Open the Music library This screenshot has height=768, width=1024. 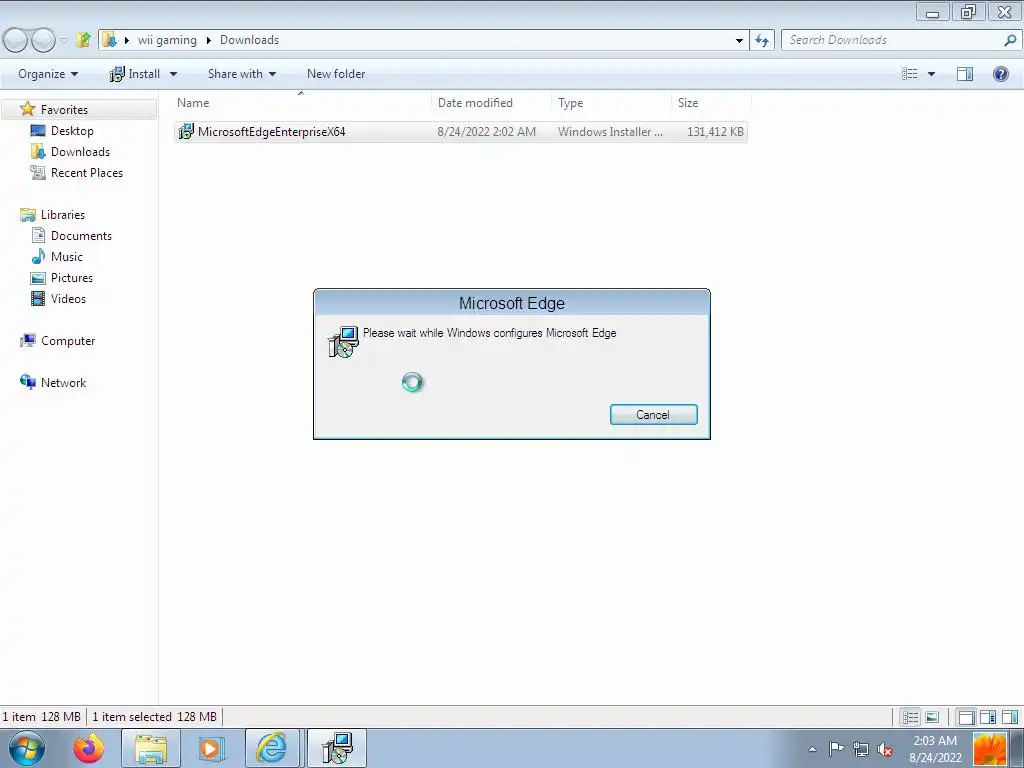click(67, 257)
